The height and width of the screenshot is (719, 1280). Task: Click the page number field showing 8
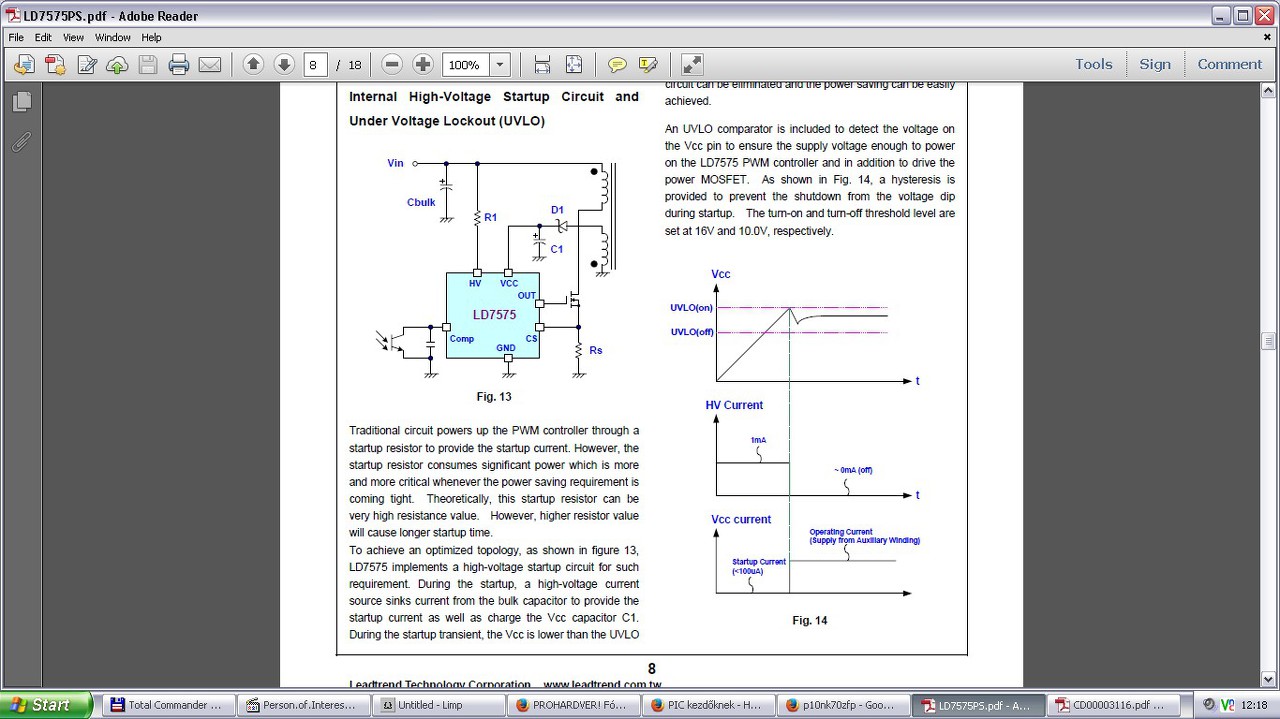(x=315, y=65)
